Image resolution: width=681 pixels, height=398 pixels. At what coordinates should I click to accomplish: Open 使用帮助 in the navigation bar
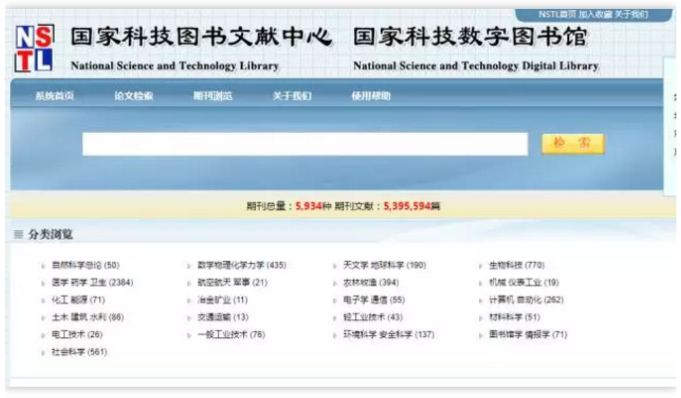click(371, 96)
